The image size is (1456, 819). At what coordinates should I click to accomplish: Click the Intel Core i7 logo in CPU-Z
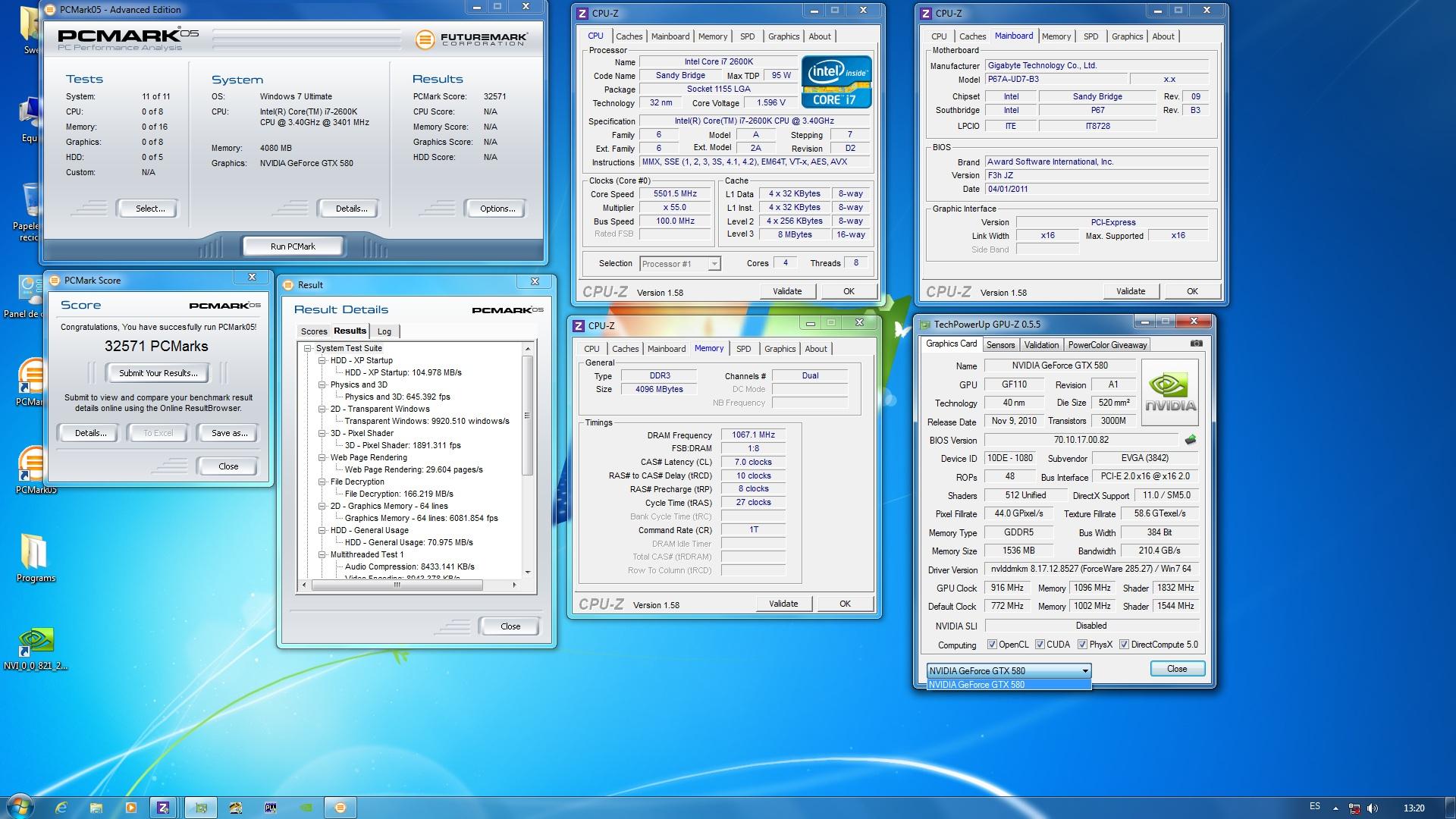pos(836,81)
